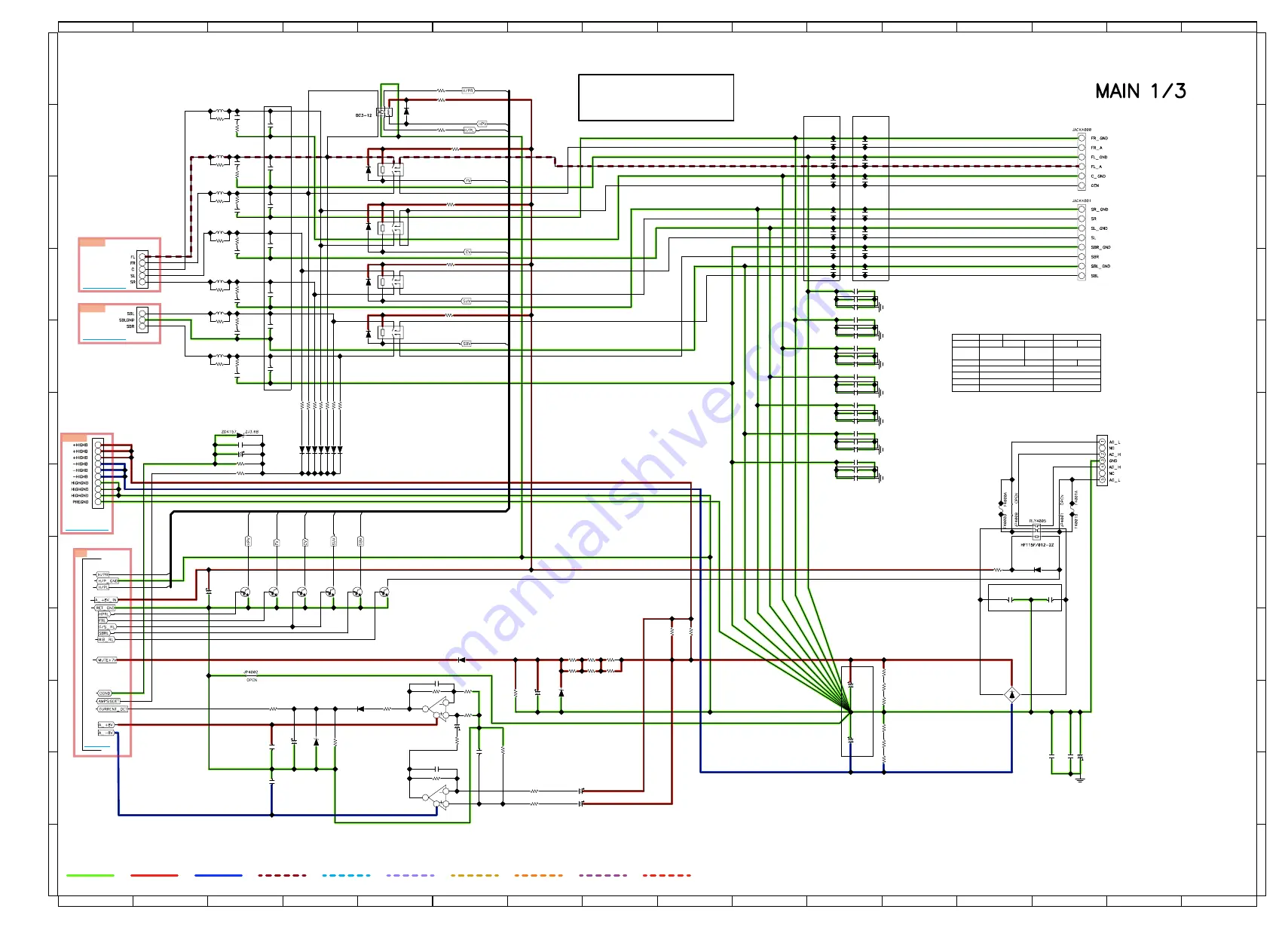Screen dimensions: 1282x952
Task: Select the H/PR signal tag
Action: tap(102, 575)
